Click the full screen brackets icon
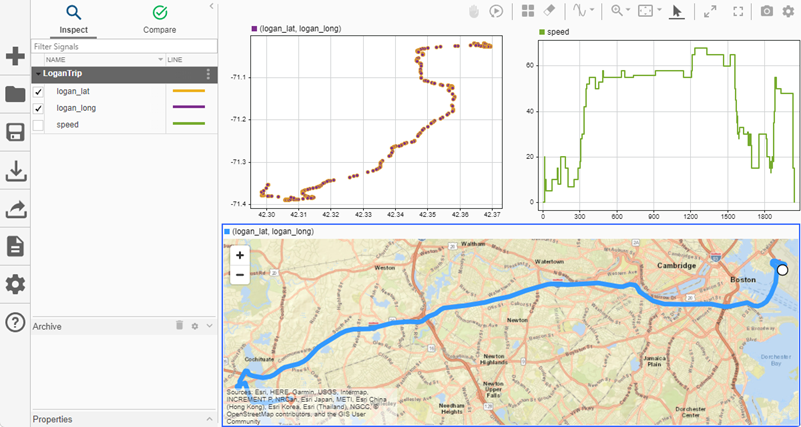The image size is (801, 427). [738, 11]
